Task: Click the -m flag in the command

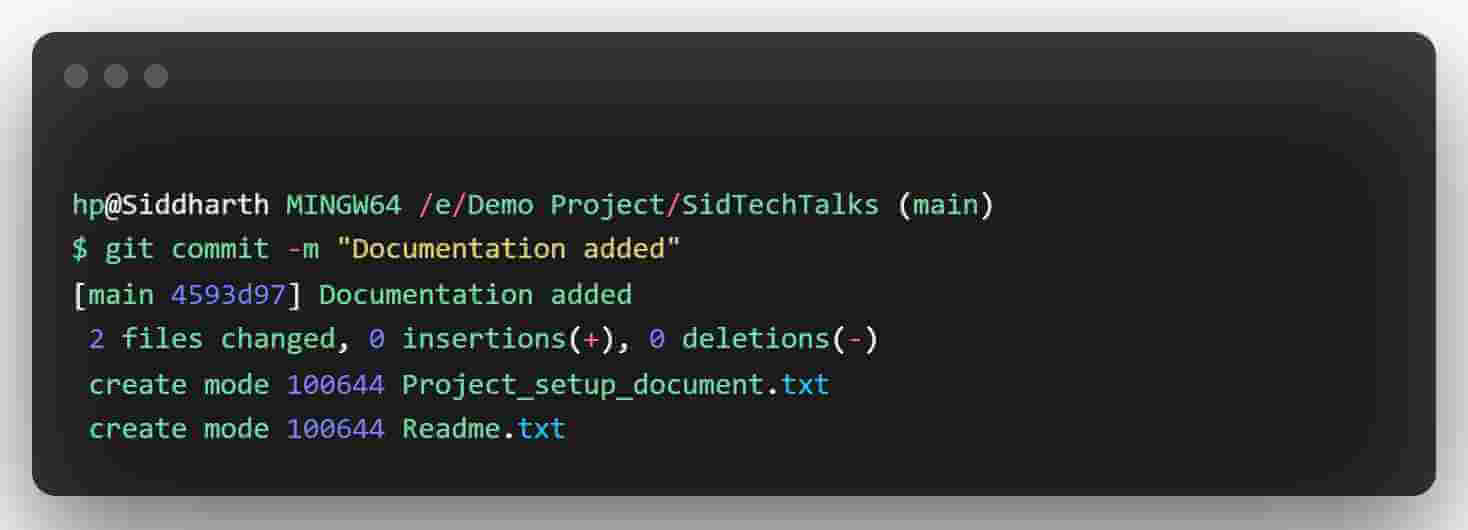Action: pos(303,250)
